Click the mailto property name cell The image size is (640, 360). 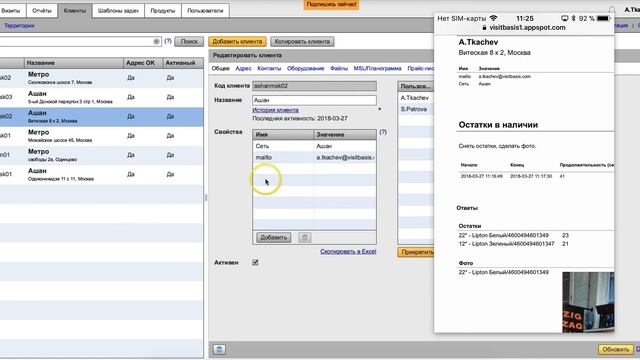283,158
